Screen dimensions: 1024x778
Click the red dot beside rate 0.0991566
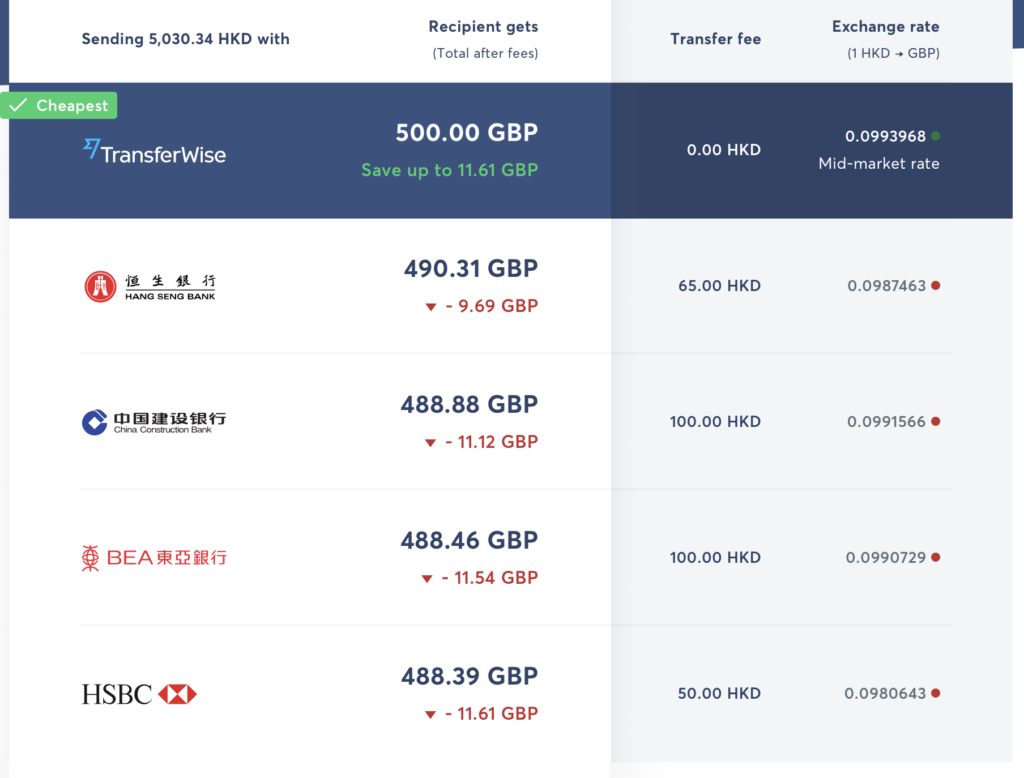pyautogui.click(x=936, y=421)
